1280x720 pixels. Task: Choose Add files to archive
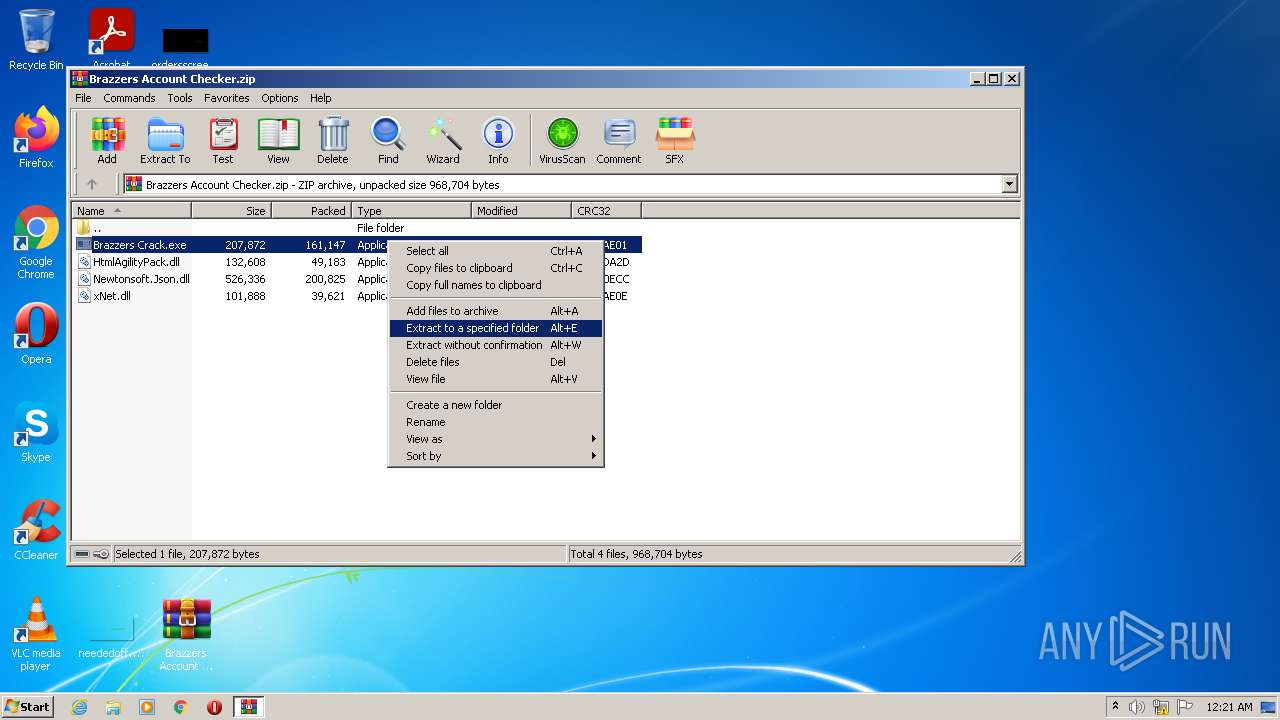coord(496,311)
